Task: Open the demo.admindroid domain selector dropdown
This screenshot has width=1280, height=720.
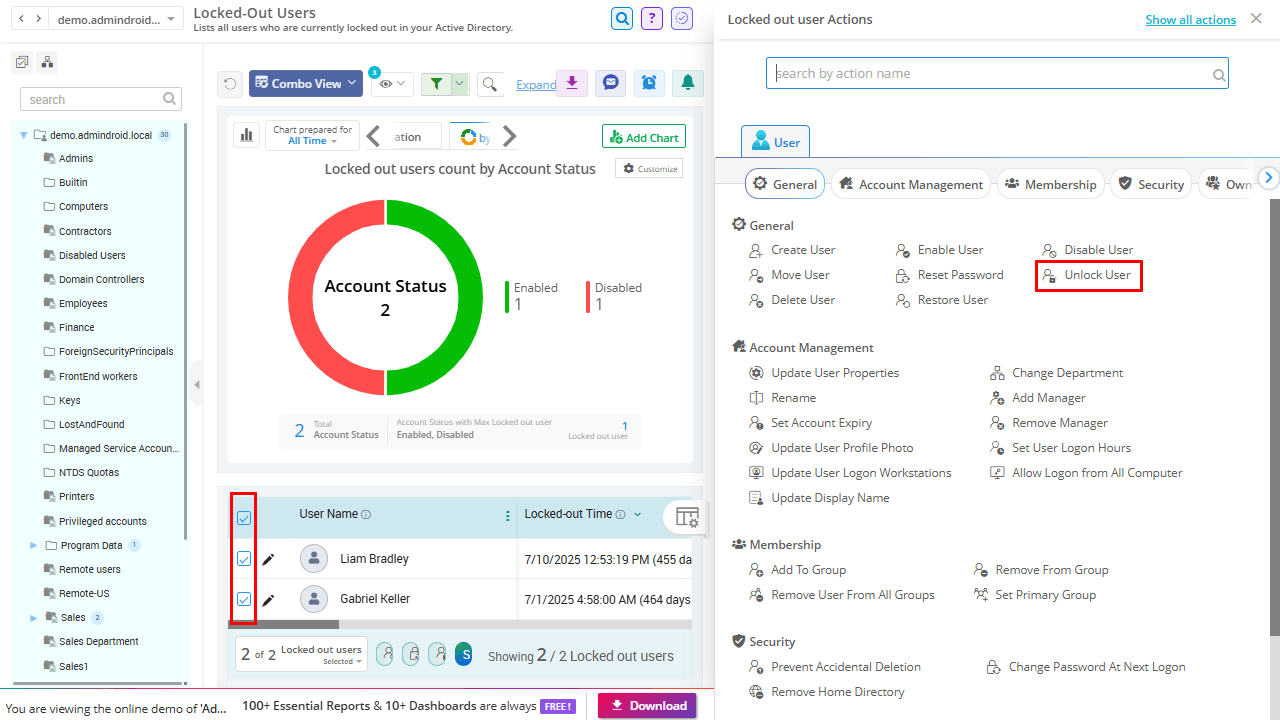Action: click(x=115, y=19)
